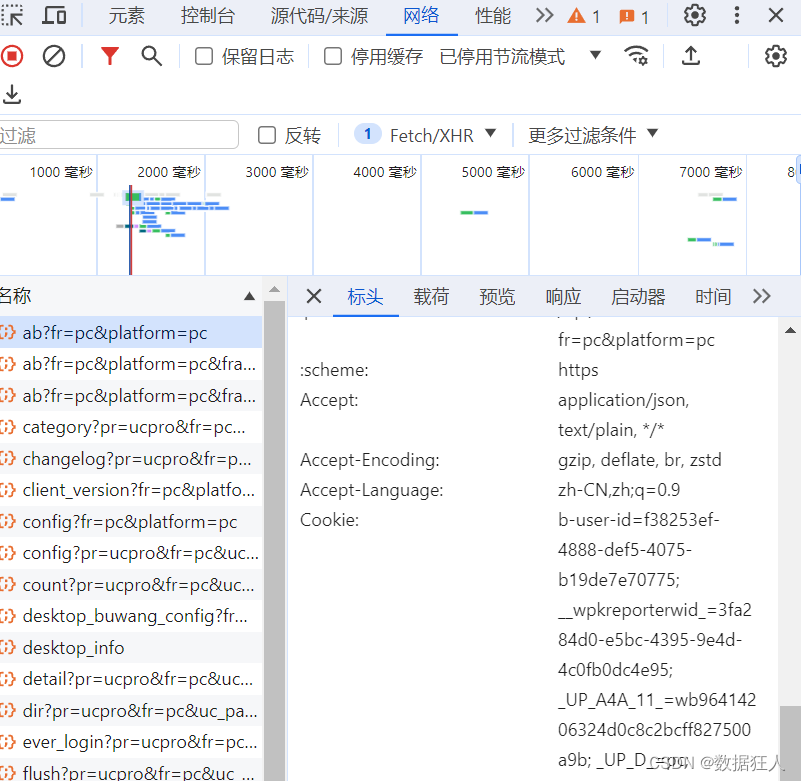Click inside the 过滤 filter input field

point(119,134)
